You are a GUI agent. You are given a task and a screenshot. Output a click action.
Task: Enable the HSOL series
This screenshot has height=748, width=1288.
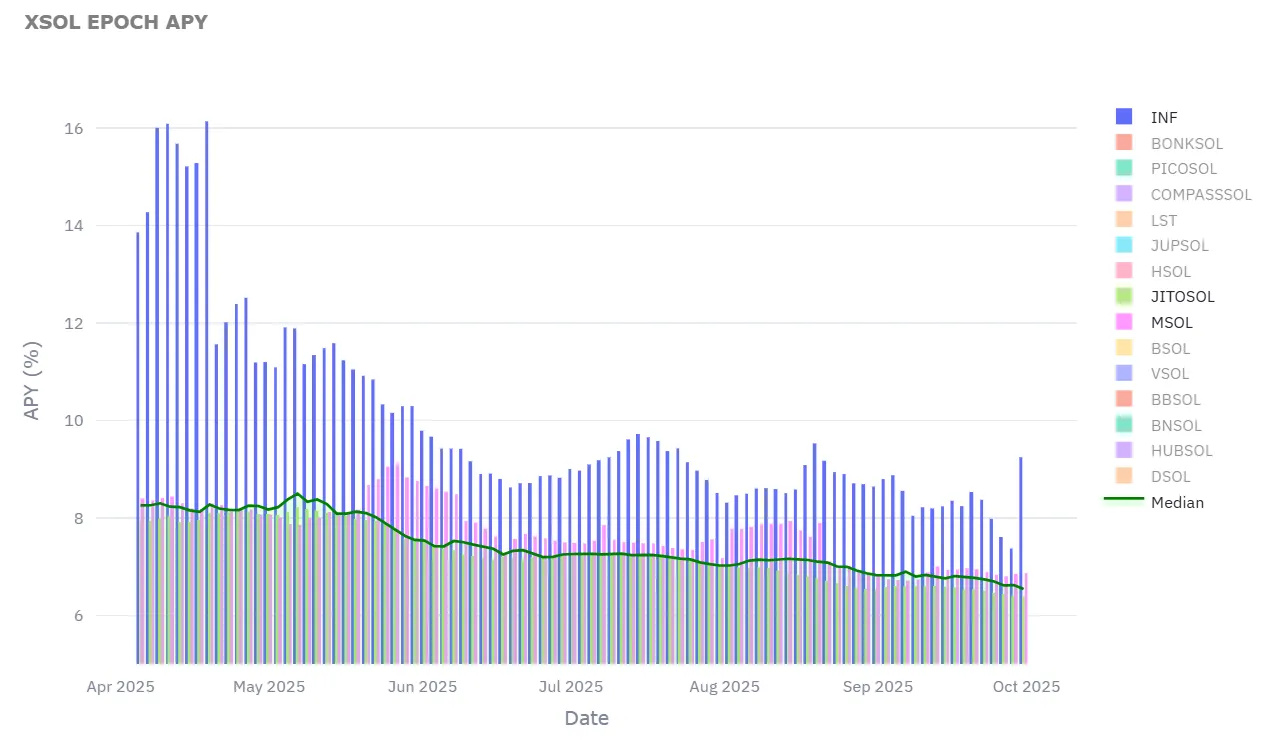tap(1170, 272)
